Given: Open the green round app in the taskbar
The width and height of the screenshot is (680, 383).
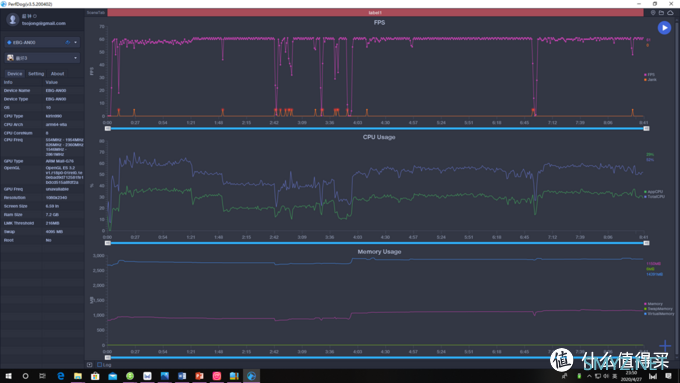Looking at the screenshot, I should 130,376.
